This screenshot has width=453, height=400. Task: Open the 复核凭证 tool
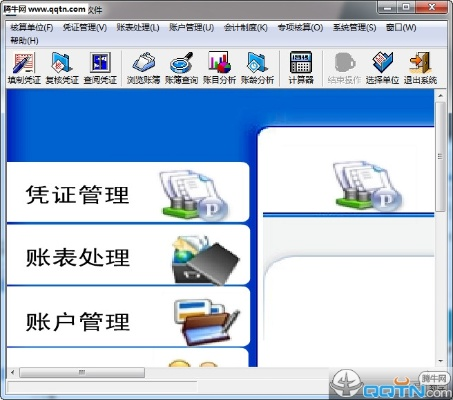coord(62,68)
